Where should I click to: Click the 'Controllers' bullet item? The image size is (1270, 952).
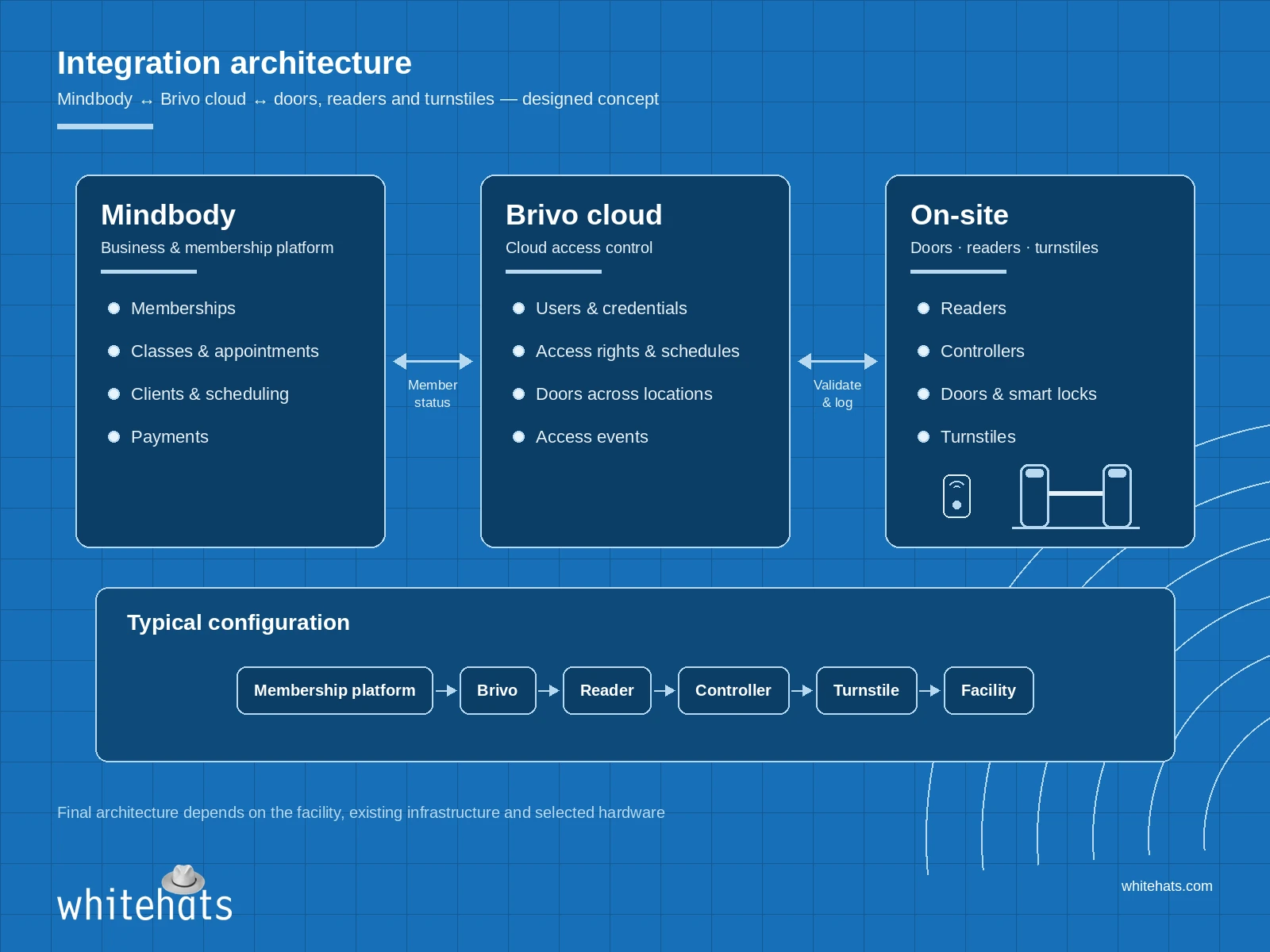[972, 351]
